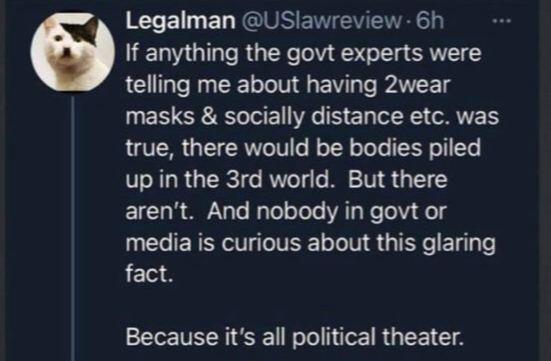Click the vertical thread connector line

pos(73,228)
